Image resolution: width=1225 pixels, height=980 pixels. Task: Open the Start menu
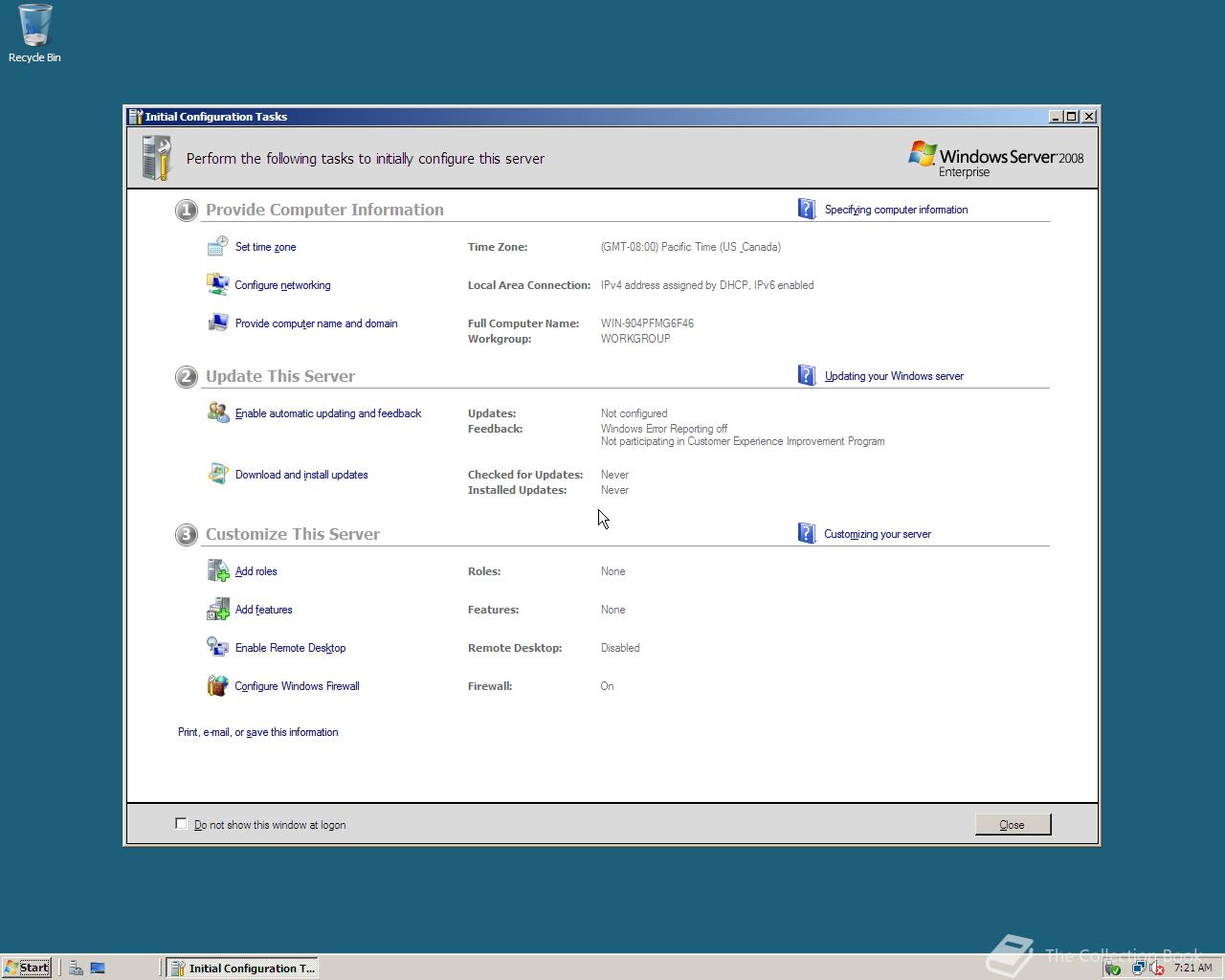click(27, 968)
